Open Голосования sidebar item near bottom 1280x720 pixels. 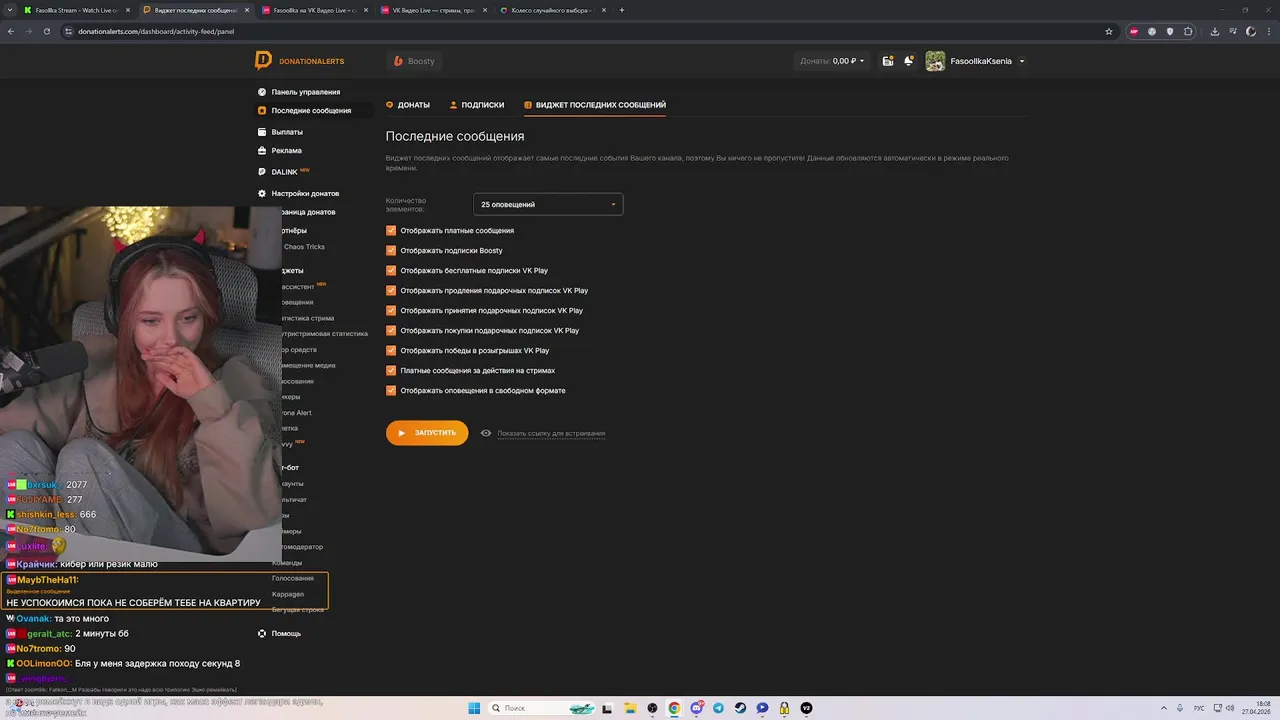[292, 578]
